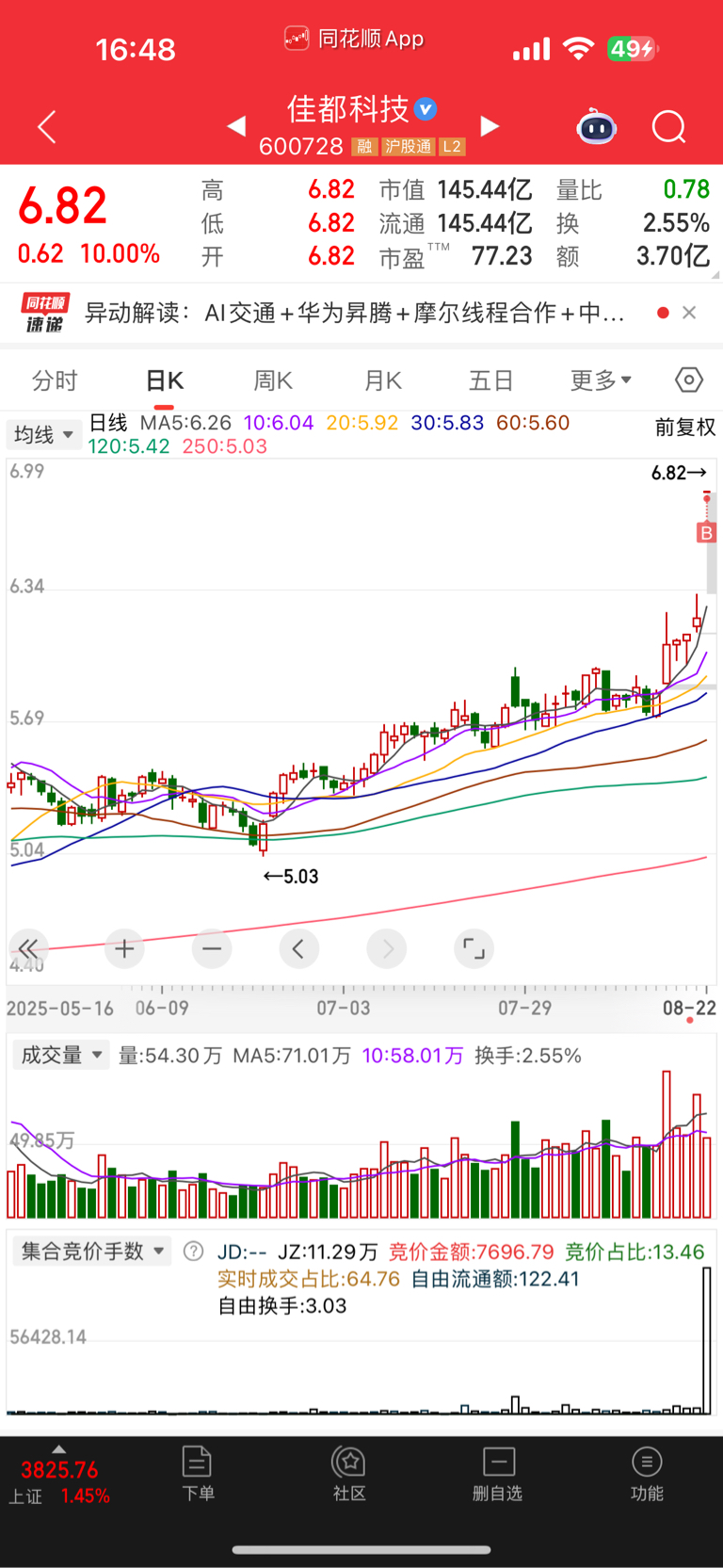Image resolution: width=723 pixels, height=1568 pixels.
Task: Open help for 集合竞价手数 indicator
Action: click(x=193, y=1251)
